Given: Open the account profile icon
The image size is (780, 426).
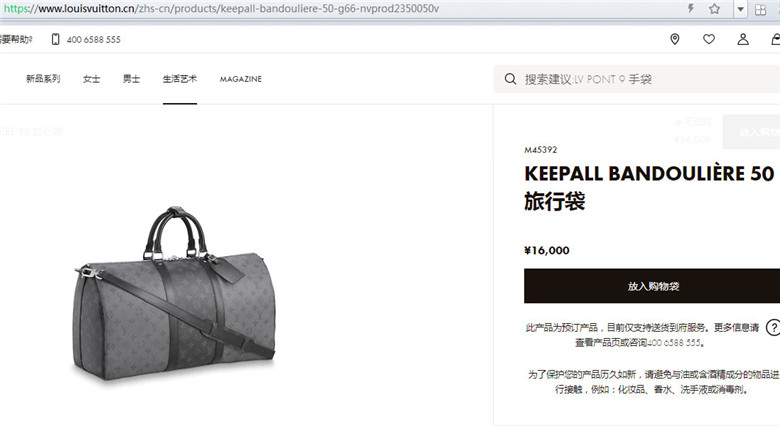Looking at the screenshot, I should [x=743, y=39].
